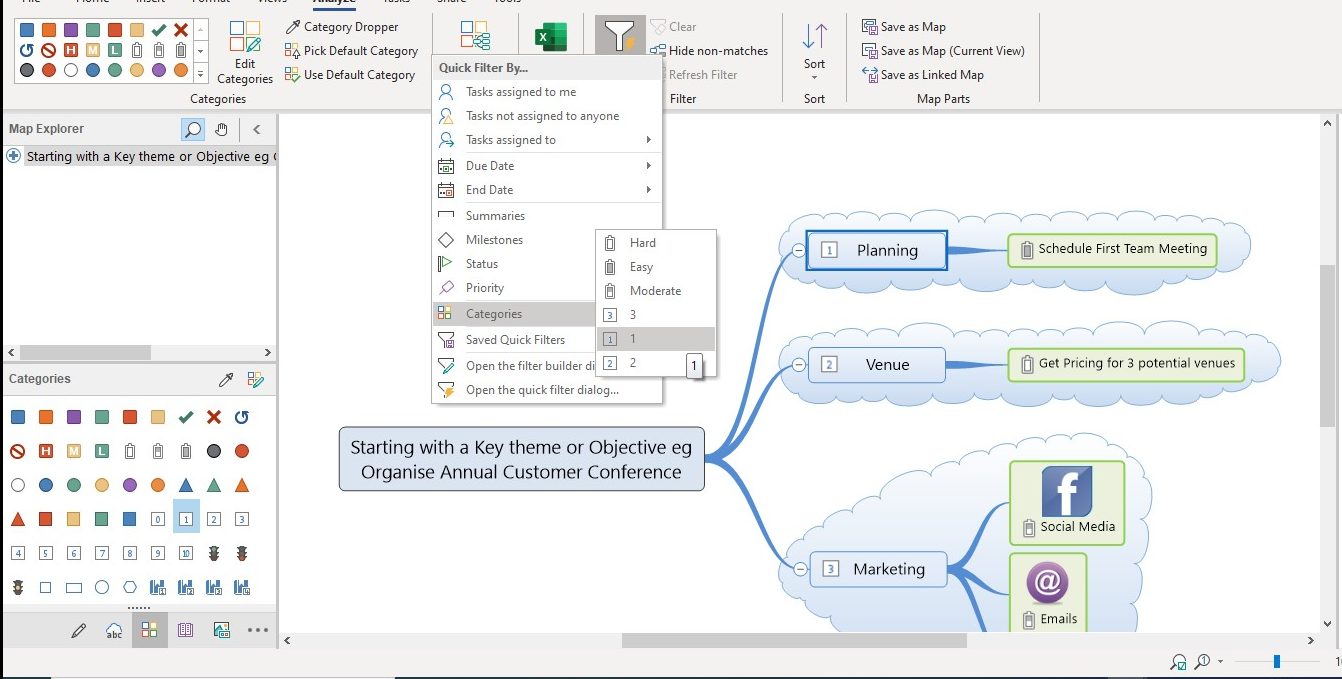Select the red H category icon in panel
The image size is (1342, 679).
pos(45,451)
